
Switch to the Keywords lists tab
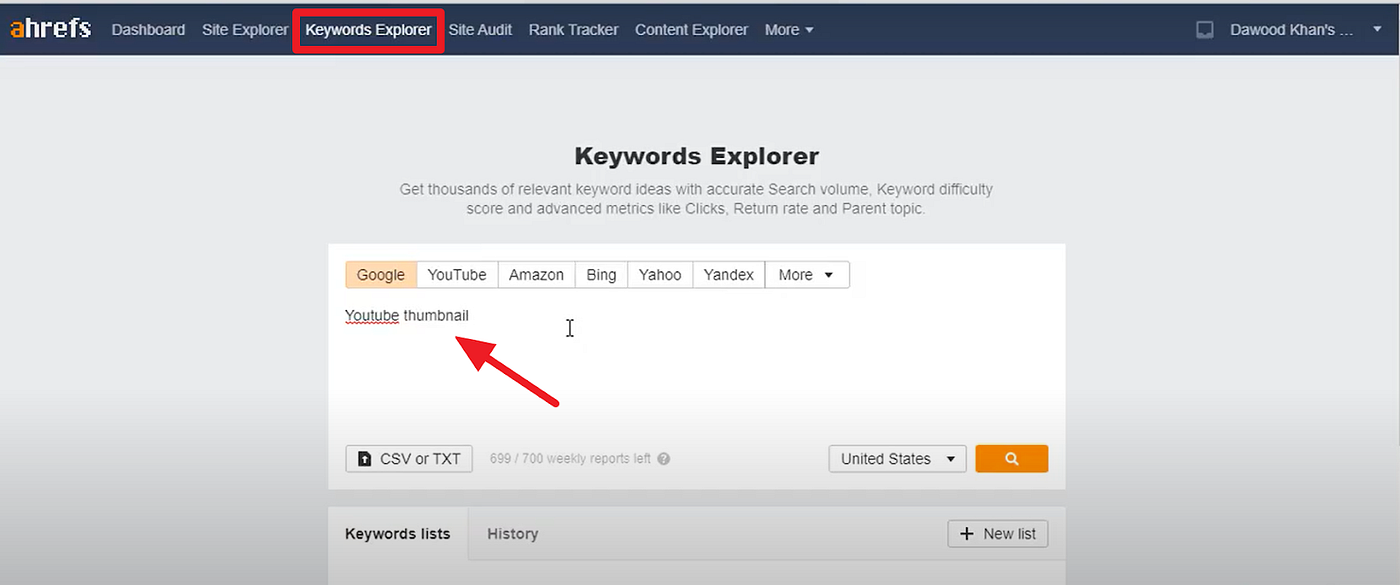click(x=398, y=534)
